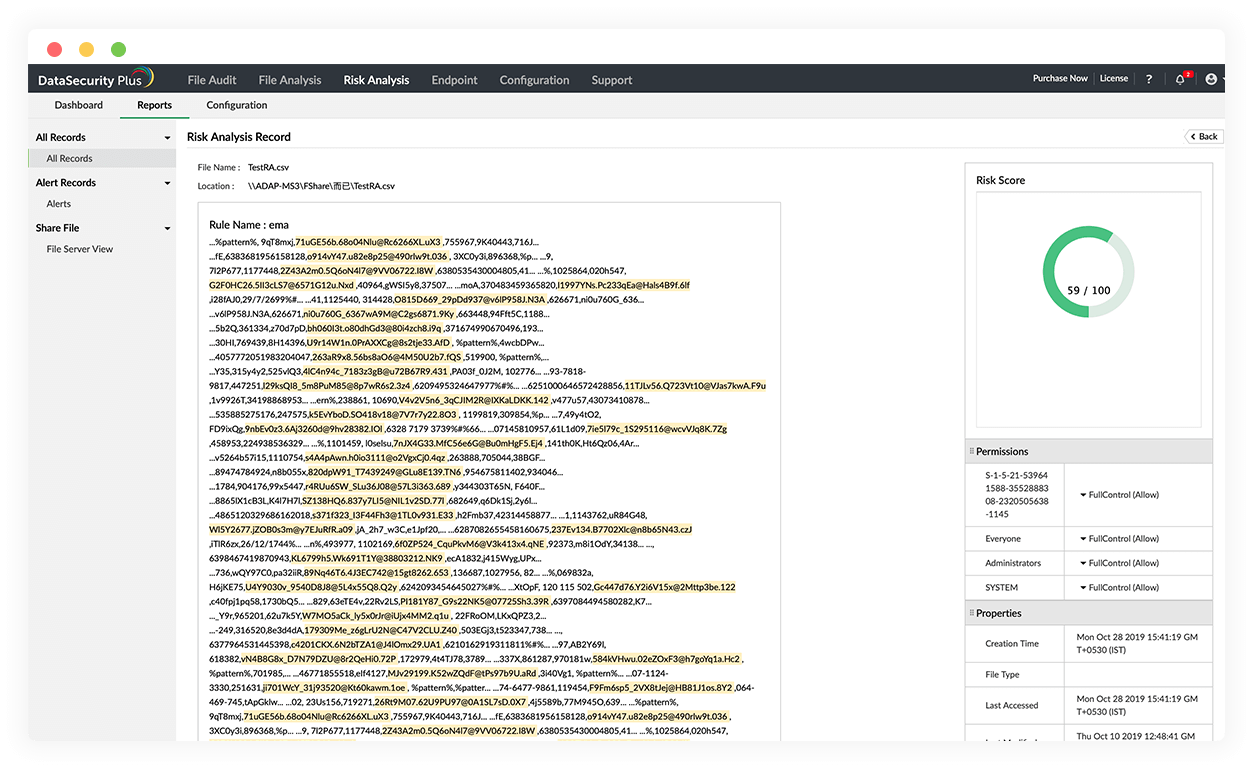Click the 59 / 100 risk score gauge

tap(1088, 271)
